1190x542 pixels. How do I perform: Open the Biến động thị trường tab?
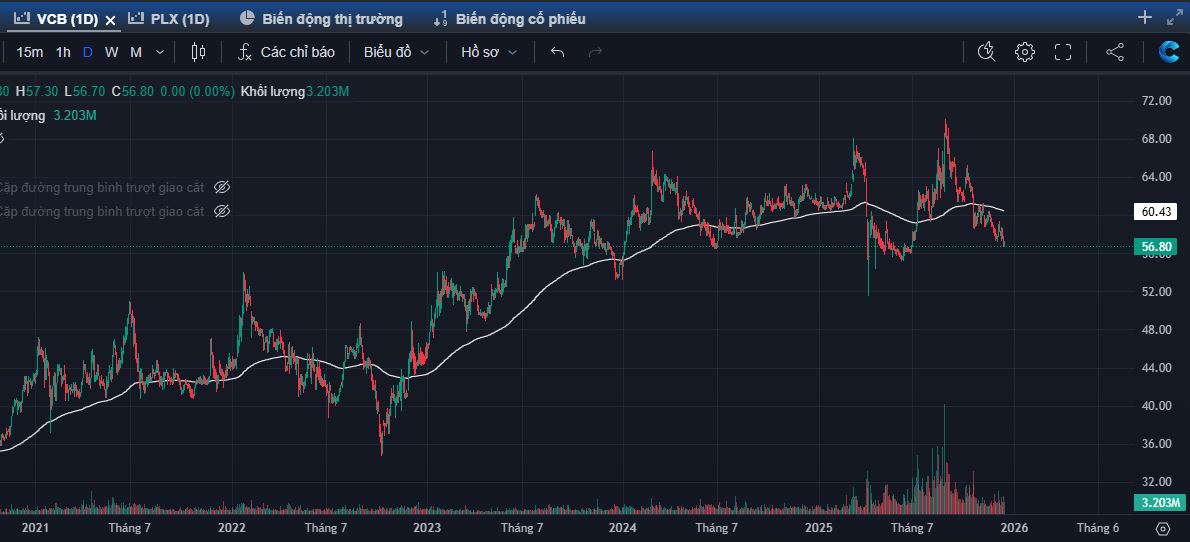pos(322,19)
